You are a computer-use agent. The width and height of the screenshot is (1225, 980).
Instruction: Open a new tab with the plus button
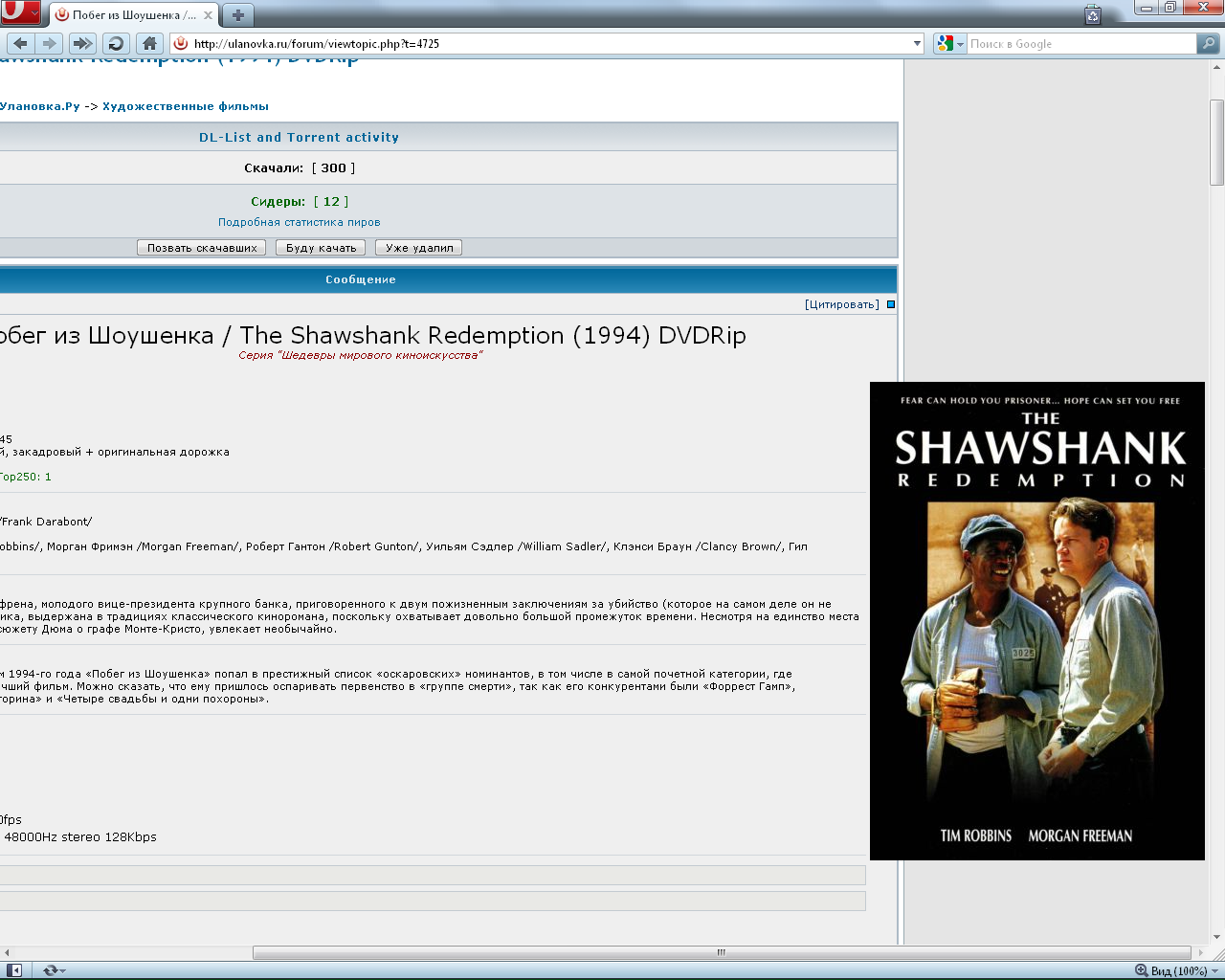click(238, 15)
